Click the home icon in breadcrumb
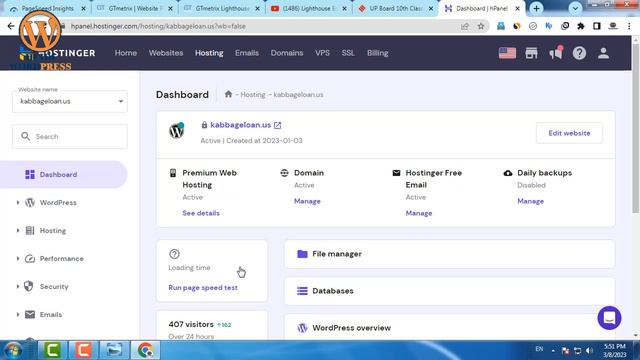This screenshot has width=640, height=360. (228, 94)
